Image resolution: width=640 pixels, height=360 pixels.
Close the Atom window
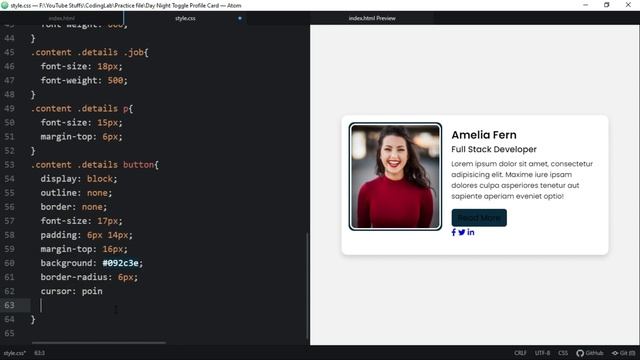click(628, 5)
